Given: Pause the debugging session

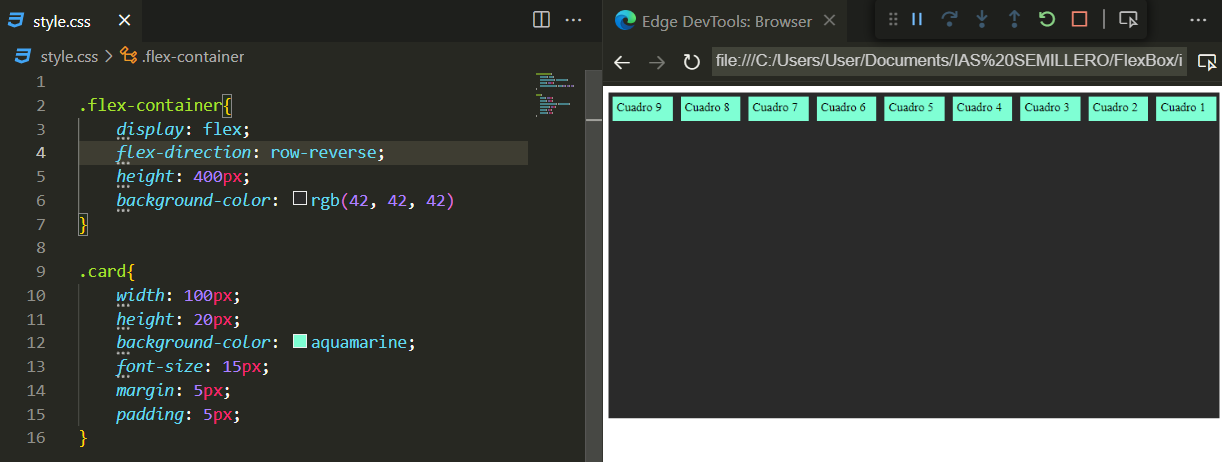Looking at the screenshot, I should coord(917,19).
